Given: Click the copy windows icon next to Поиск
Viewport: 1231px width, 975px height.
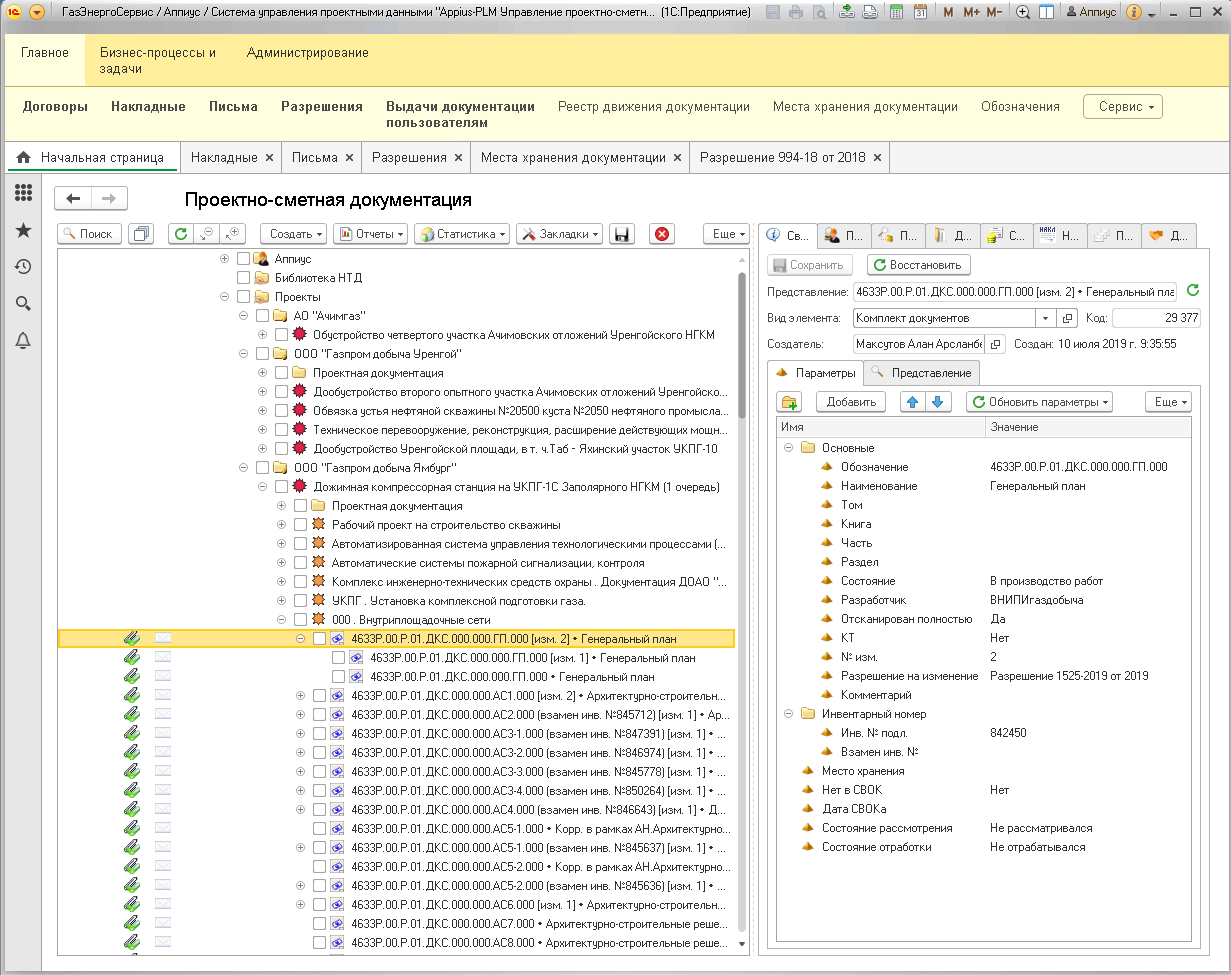Looking at the screenshot, I should click(141, 234).
